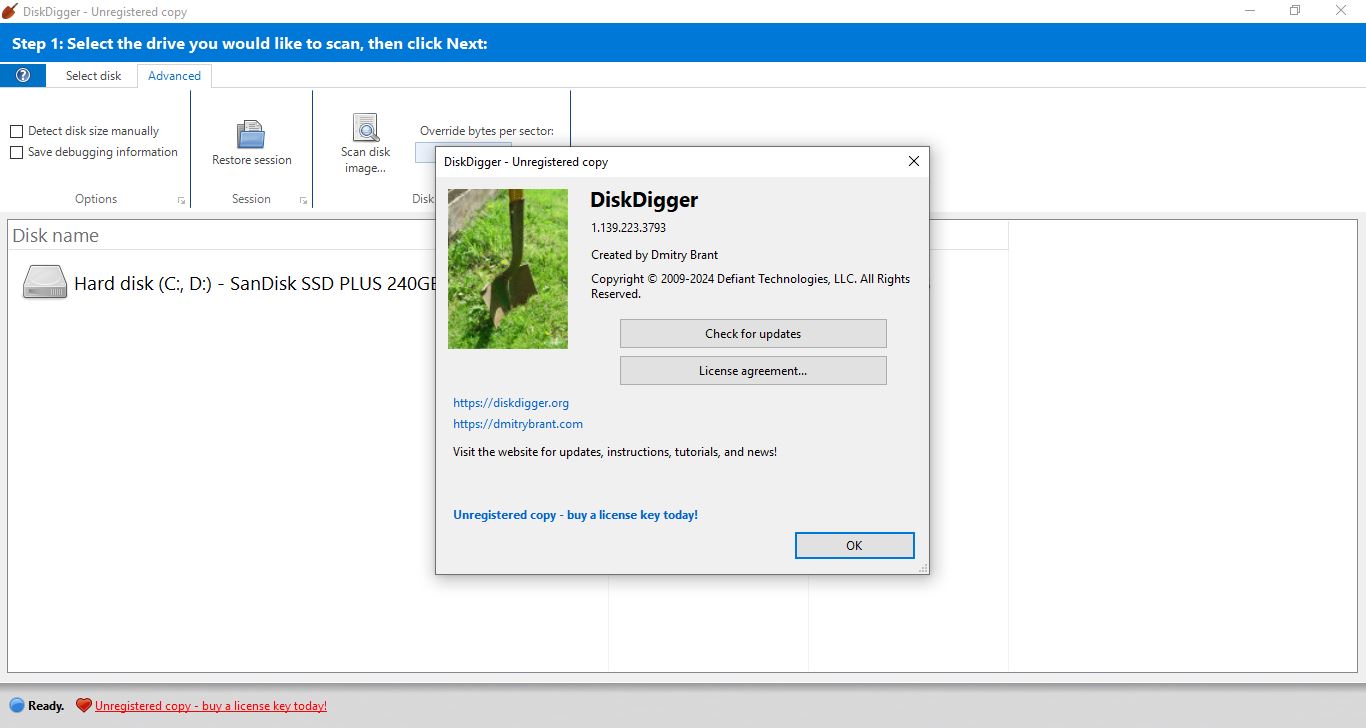The image size is (1366, 728).
Task: Open the Restore session tool
Action: click(x=251, y=143)
